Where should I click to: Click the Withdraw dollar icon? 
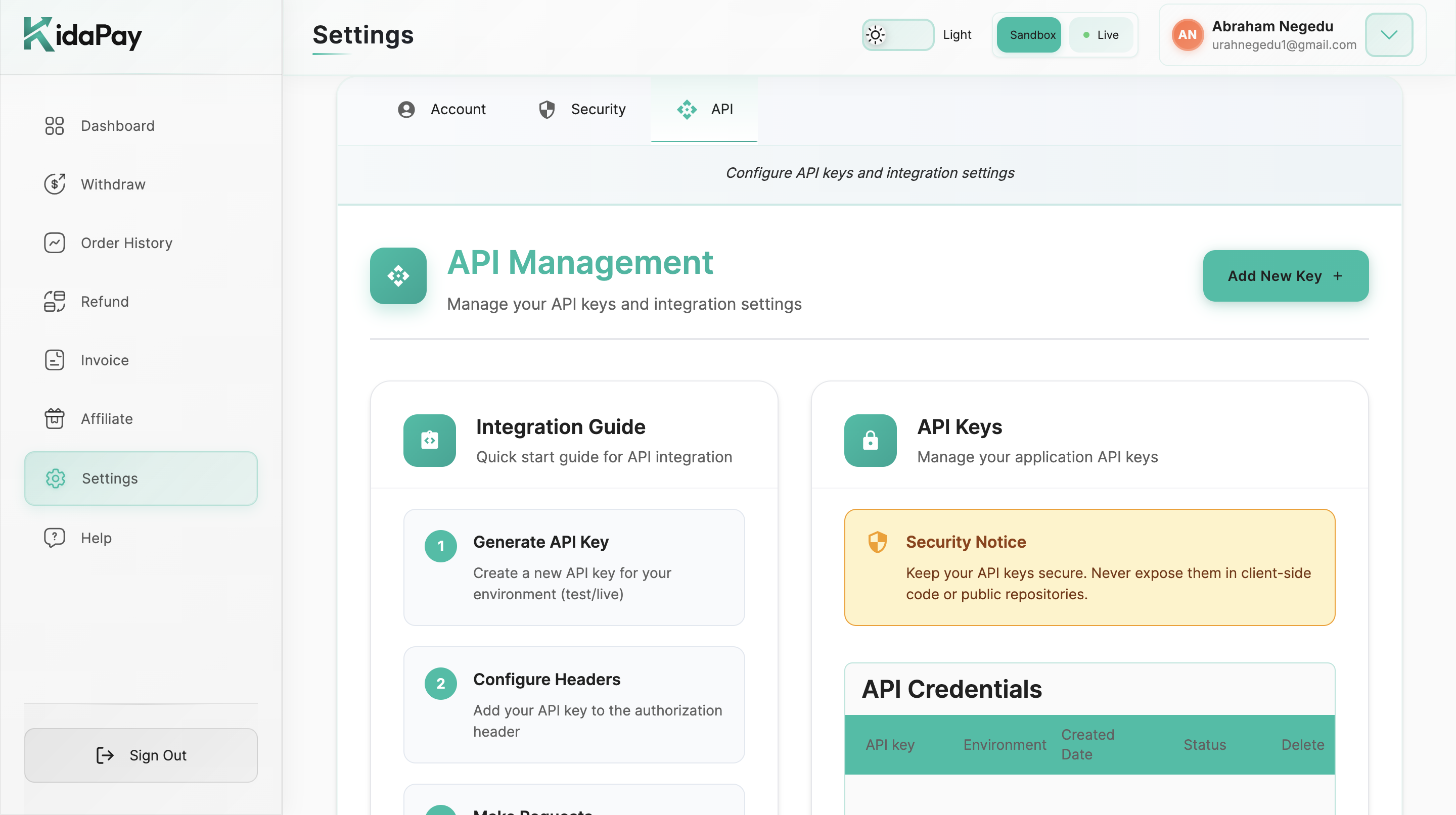point(54,184)
